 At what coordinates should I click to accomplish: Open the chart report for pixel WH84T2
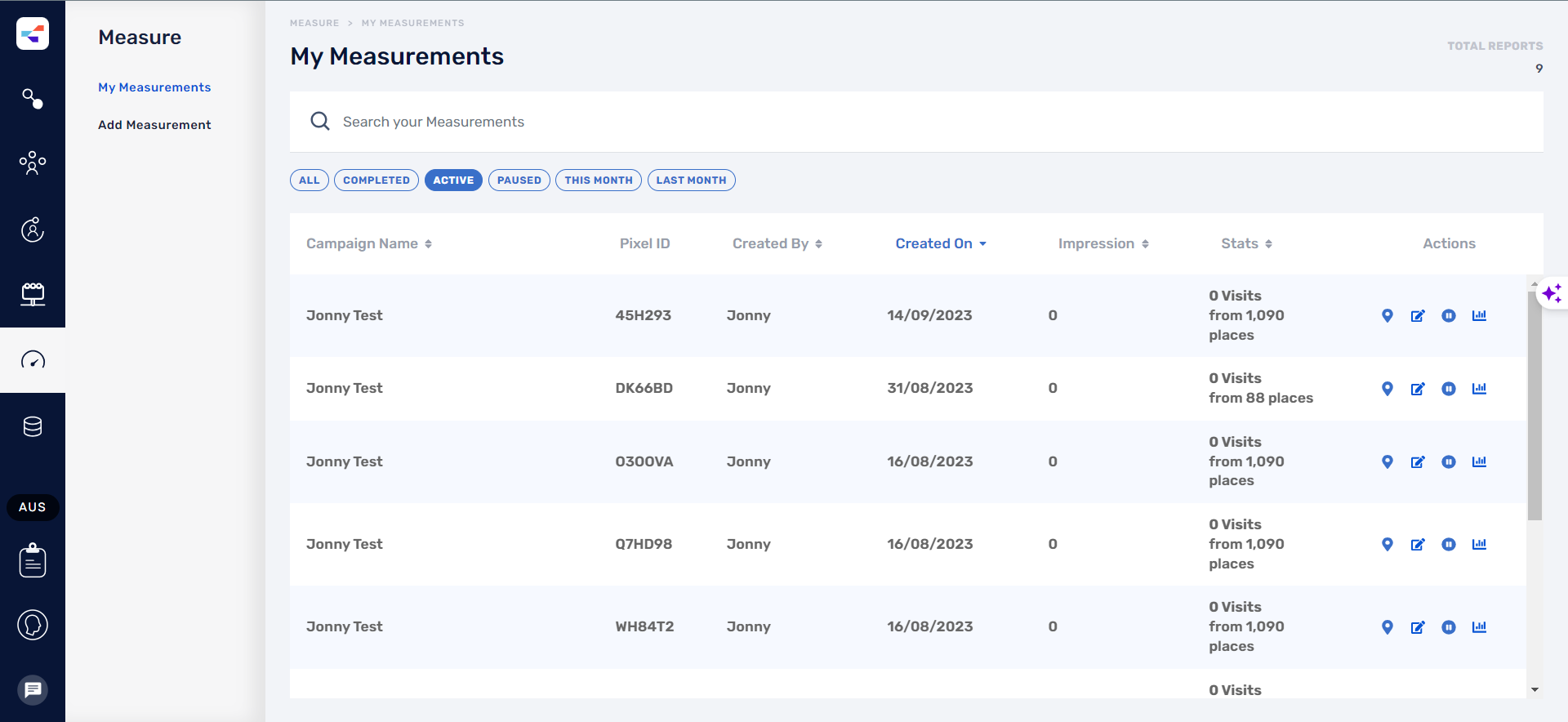(1479, 627)
